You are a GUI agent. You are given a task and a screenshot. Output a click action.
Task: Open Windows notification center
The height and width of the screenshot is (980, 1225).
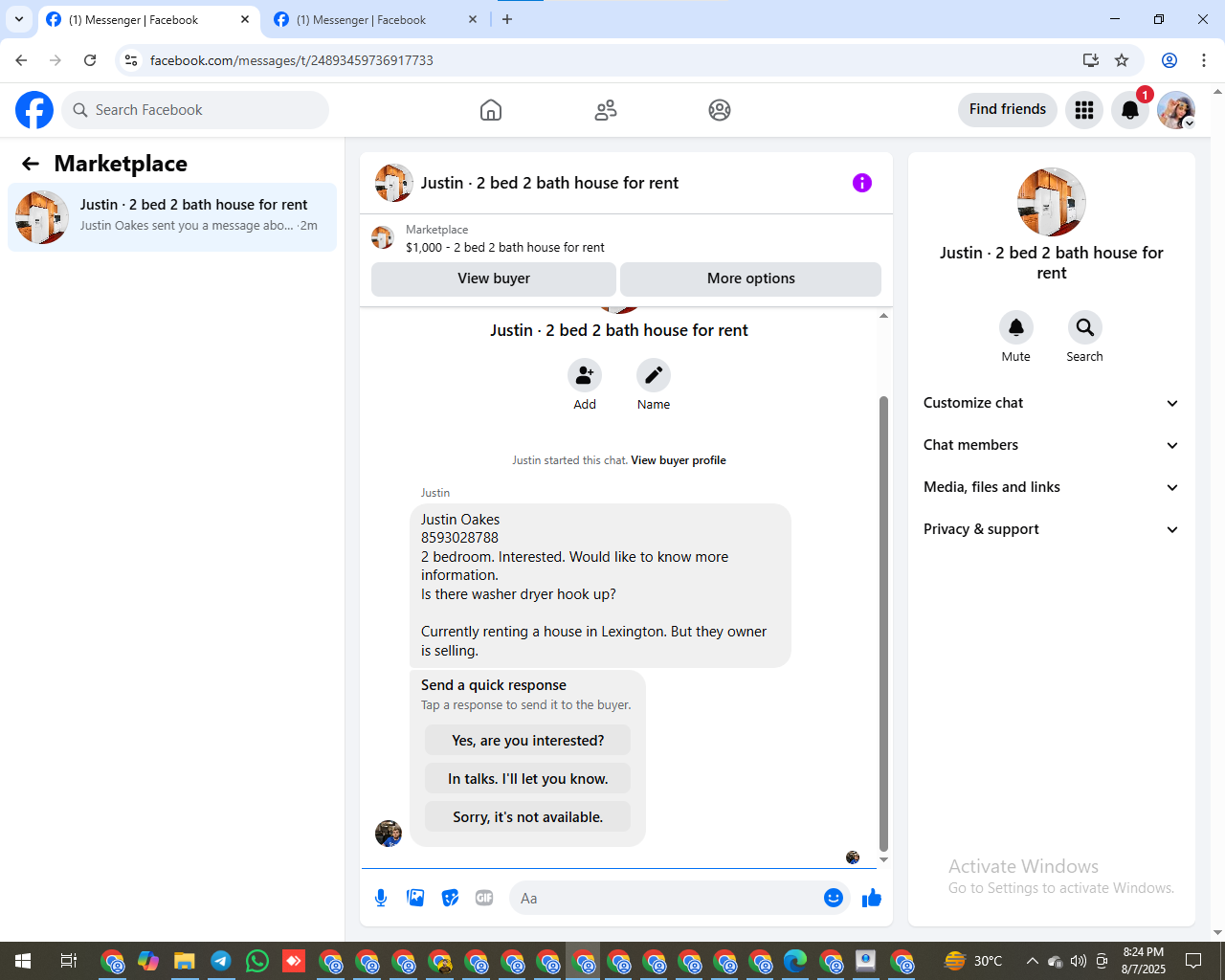[x=1193, y=961]
